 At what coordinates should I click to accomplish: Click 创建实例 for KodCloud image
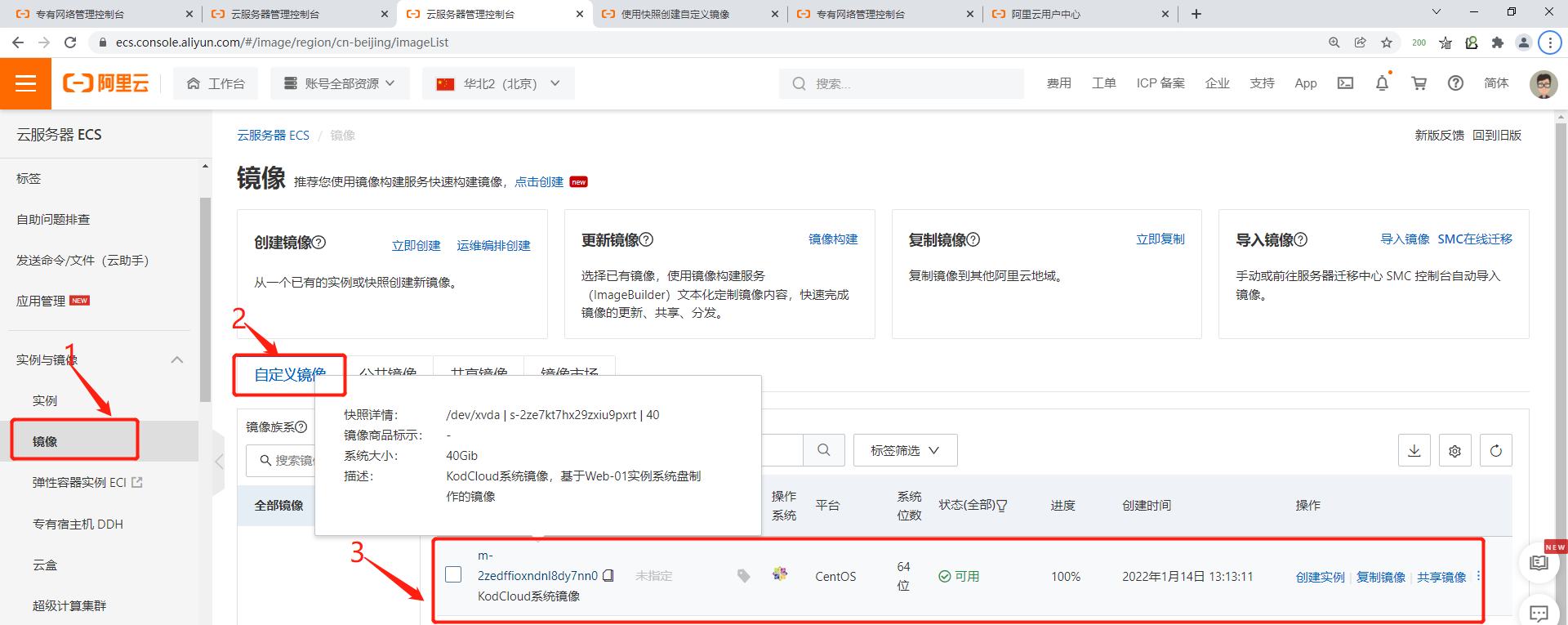[1320, 577]
